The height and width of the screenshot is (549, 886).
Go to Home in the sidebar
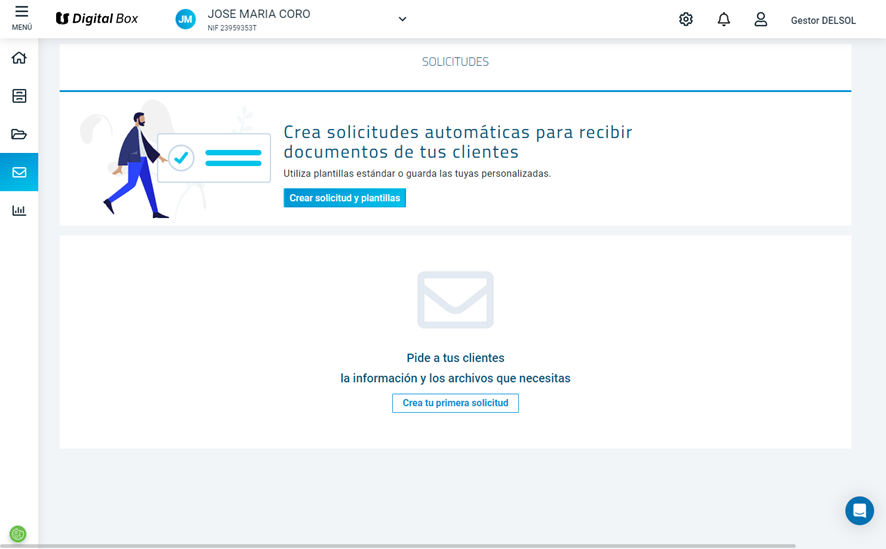19,58
